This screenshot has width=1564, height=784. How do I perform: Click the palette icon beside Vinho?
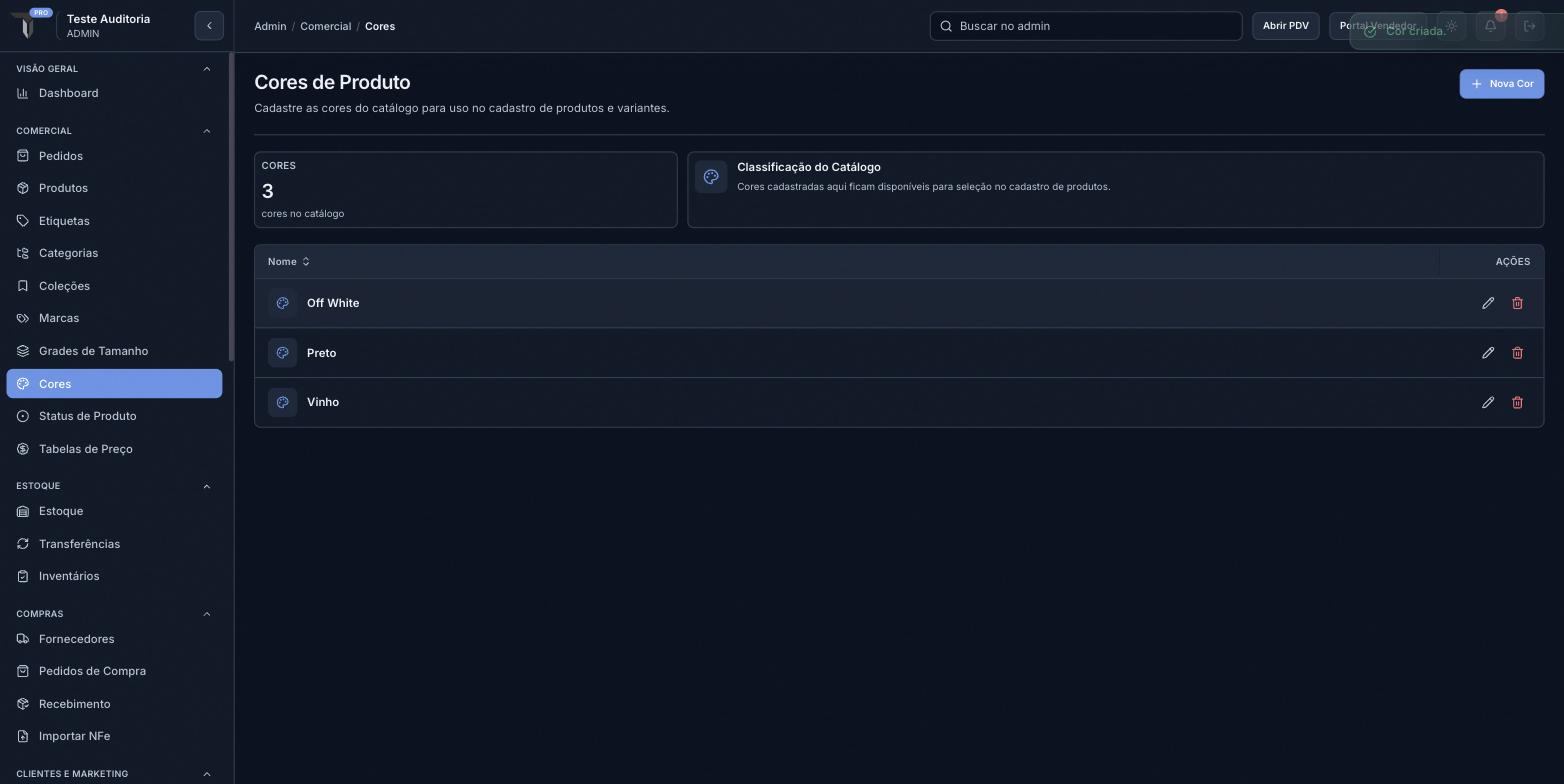[x=283, y=402]
